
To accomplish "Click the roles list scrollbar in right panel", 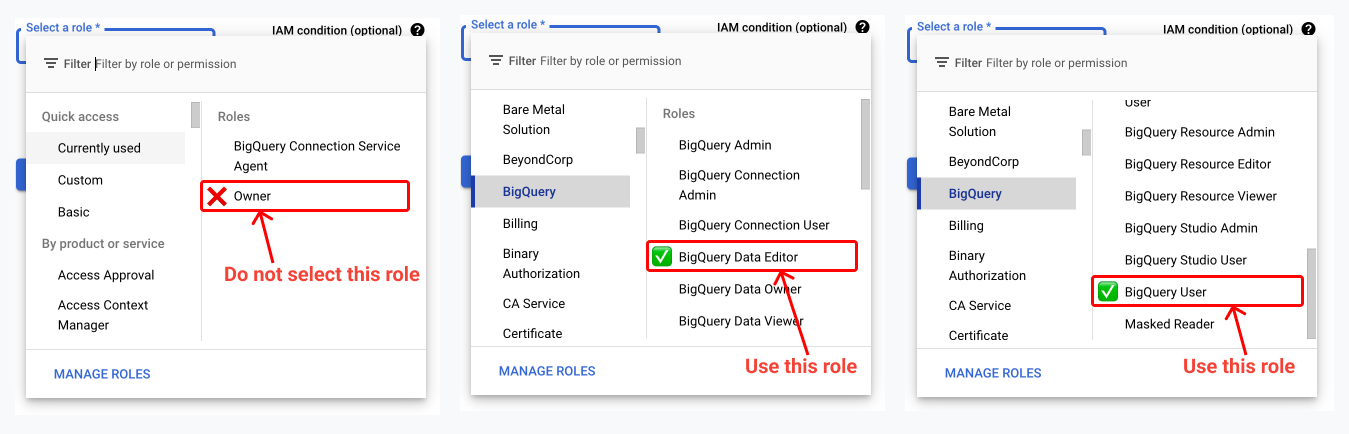I will (1312, 292).
